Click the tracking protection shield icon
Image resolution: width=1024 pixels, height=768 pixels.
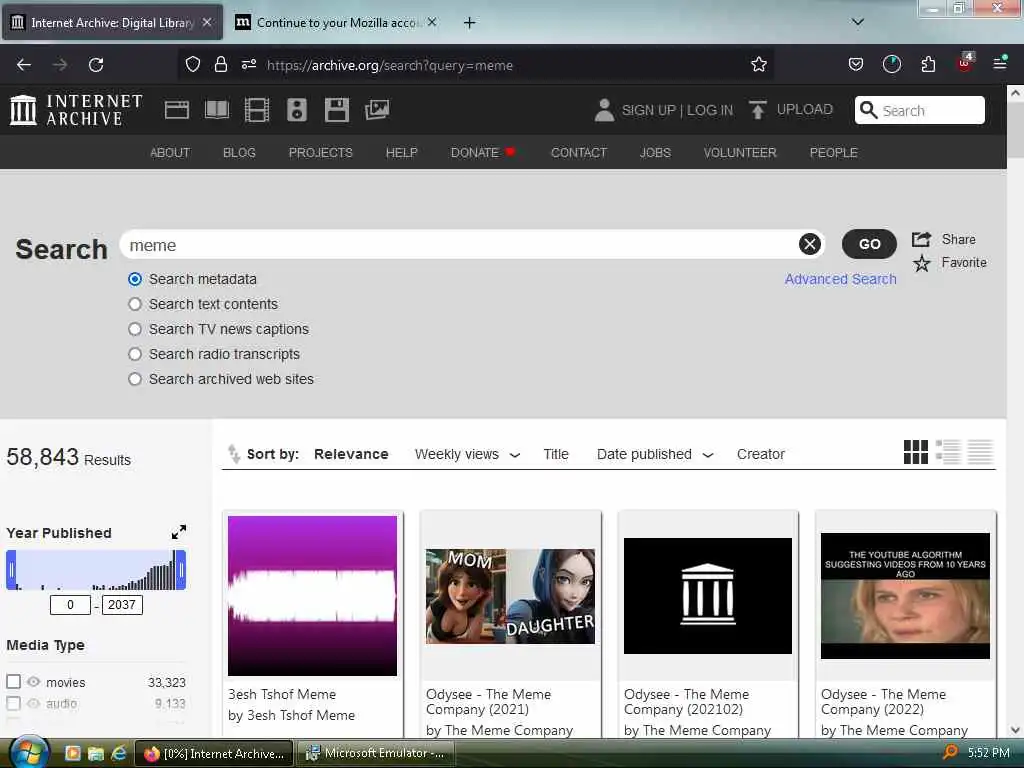tap(193, 65)
